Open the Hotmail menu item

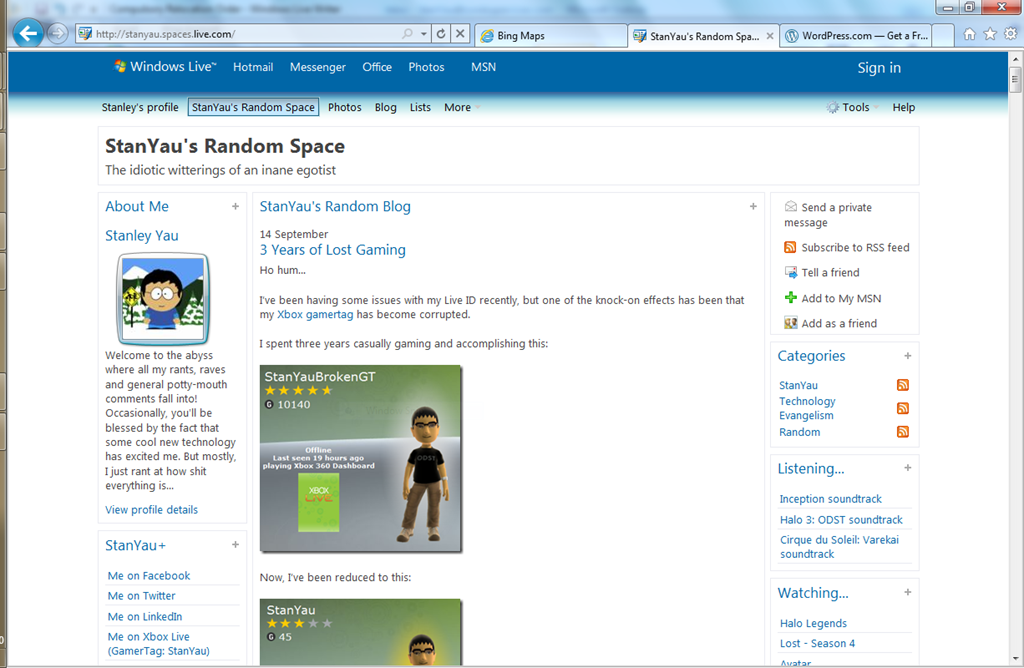(253, 68)
